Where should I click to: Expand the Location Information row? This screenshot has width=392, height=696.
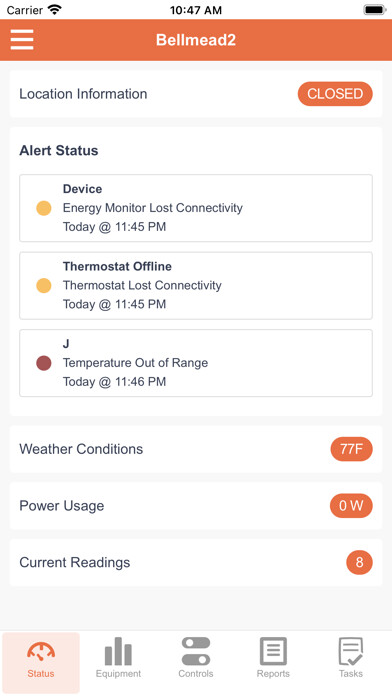tap(196, 94)
